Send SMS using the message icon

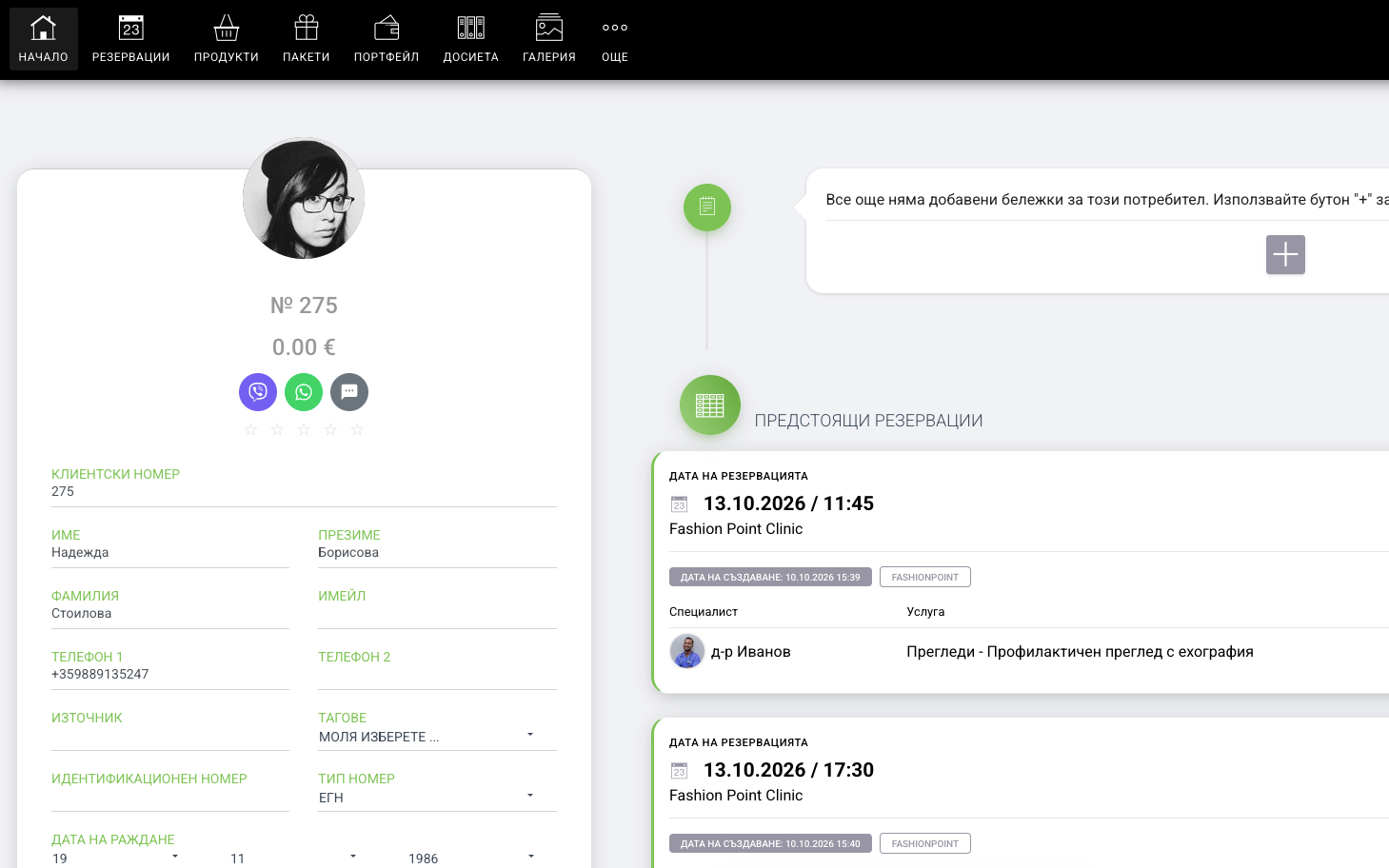click(349, 392)
